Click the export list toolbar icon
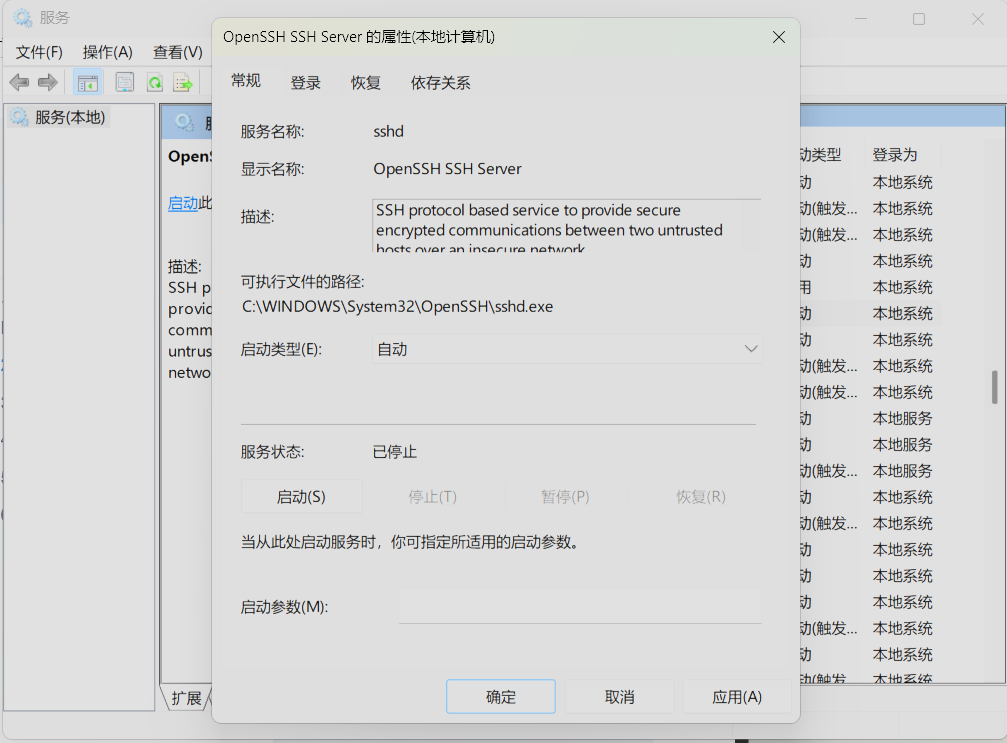Viewport: 1007px width, 743px height. [183, 82]
